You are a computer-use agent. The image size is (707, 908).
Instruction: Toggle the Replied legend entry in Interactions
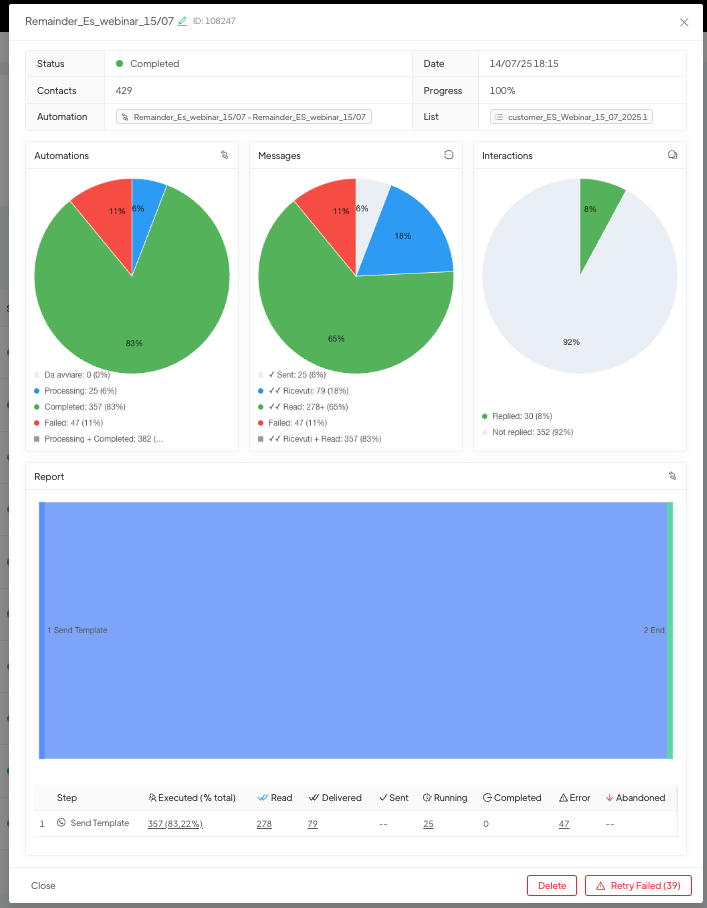pyautogui.click(x=520, y=416)
